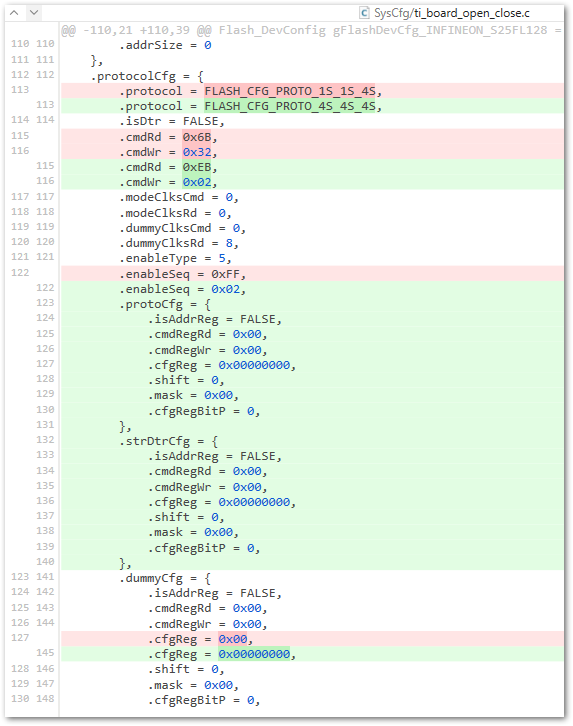Click .cfgReg = 0x00000000 on line 136

click(222, 502)
